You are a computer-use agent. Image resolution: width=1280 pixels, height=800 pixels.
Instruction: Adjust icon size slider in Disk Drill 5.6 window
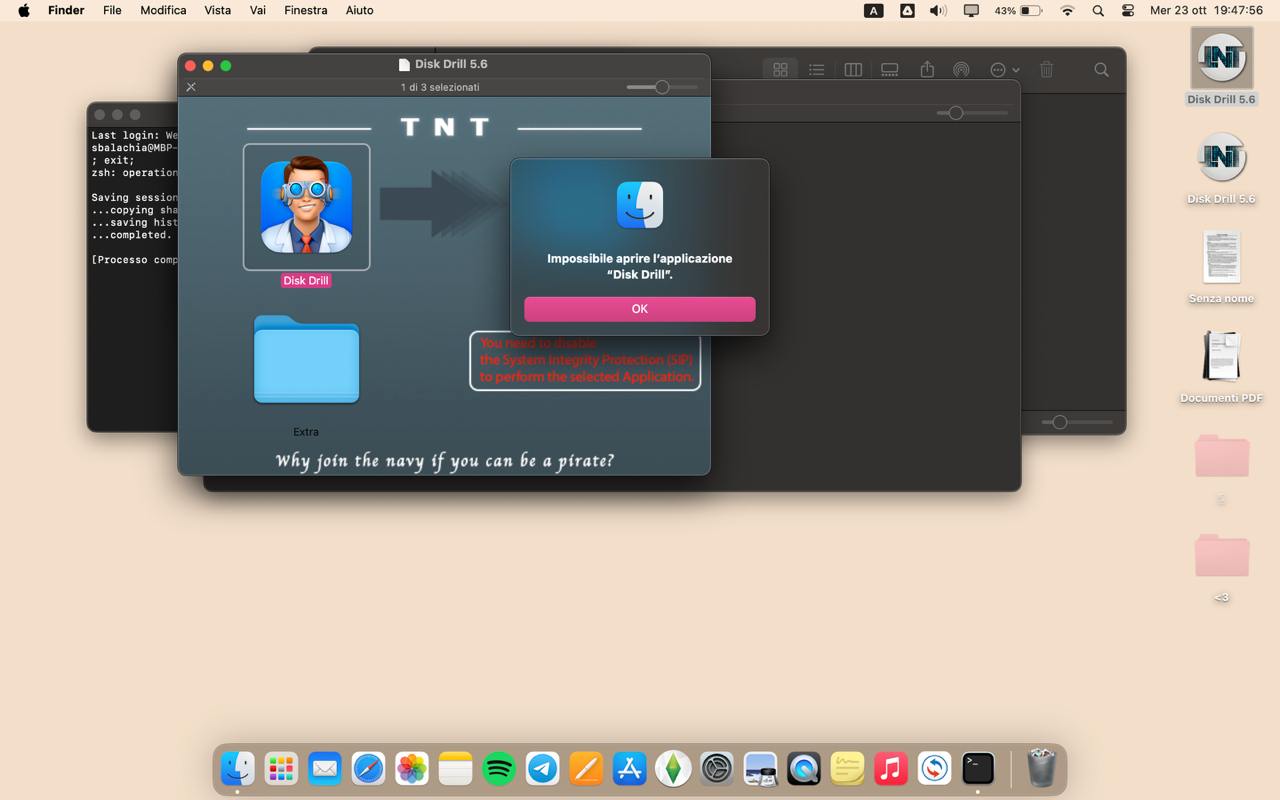(662, 87)
